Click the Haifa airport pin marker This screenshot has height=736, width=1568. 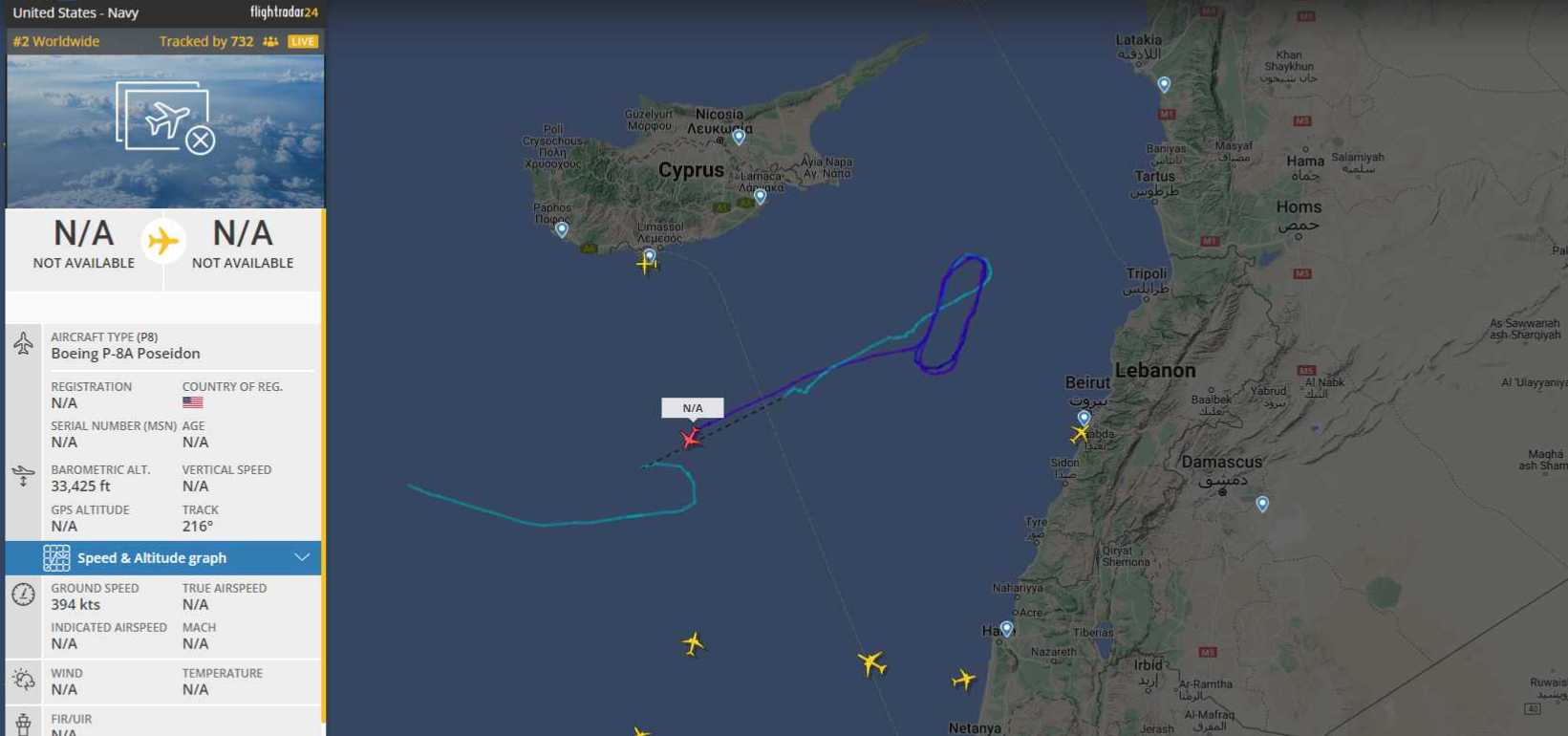[1006, 629]
